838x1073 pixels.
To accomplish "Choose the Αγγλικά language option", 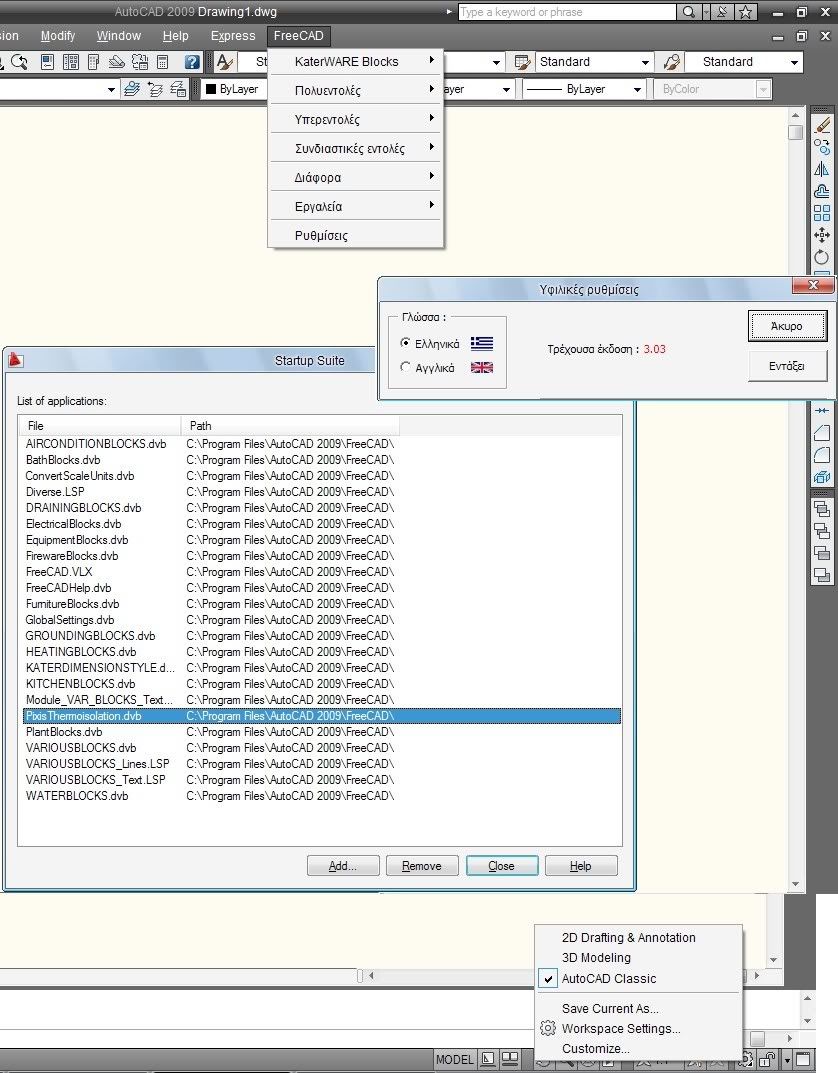I will [405, 367].
